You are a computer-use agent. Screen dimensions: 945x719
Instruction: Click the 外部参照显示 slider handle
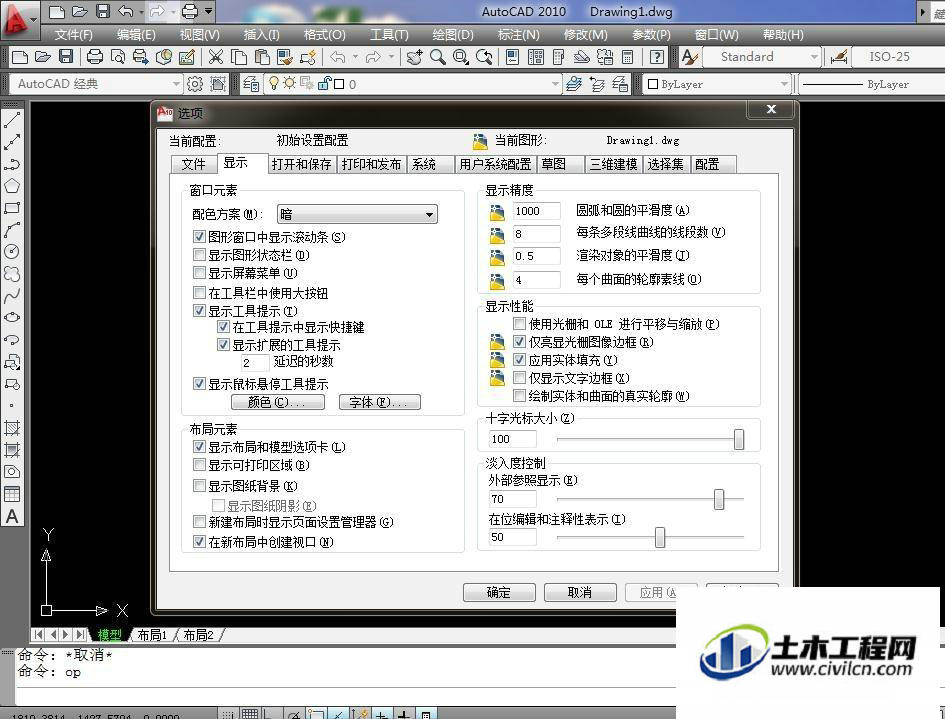click(718, 499)
